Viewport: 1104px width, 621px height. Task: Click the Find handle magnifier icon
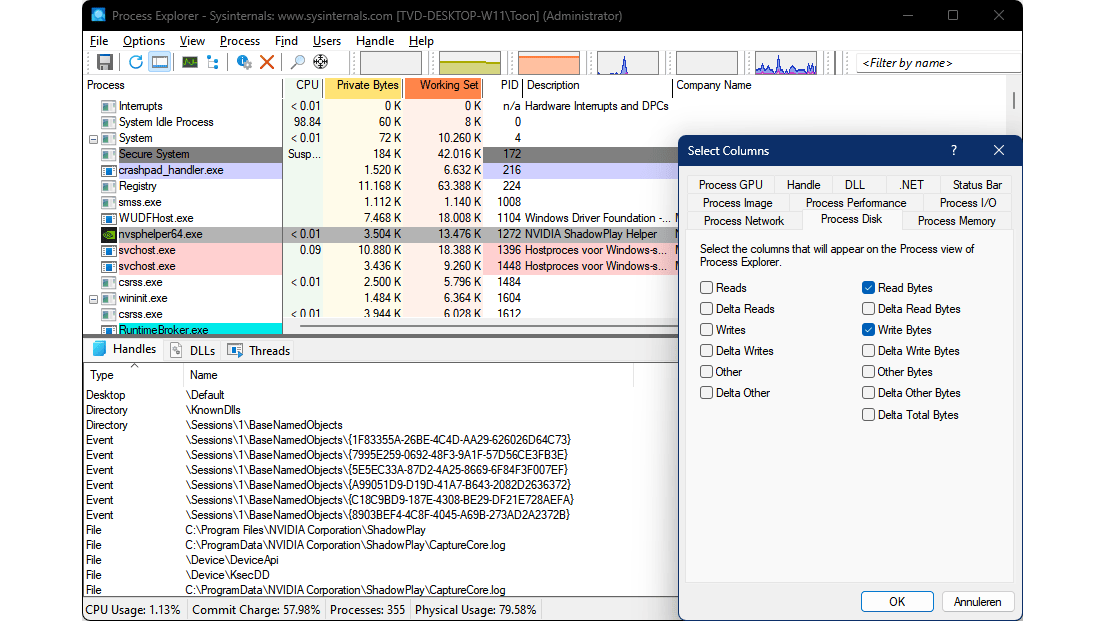(x=297, y=62)
